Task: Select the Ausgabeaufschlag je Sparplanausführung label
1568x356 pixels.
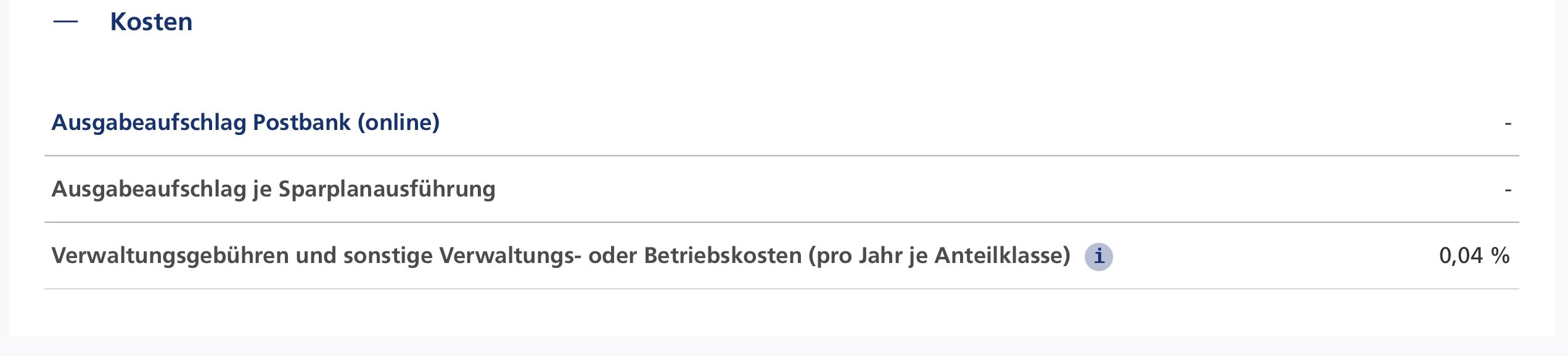Action: coord(273,189)
